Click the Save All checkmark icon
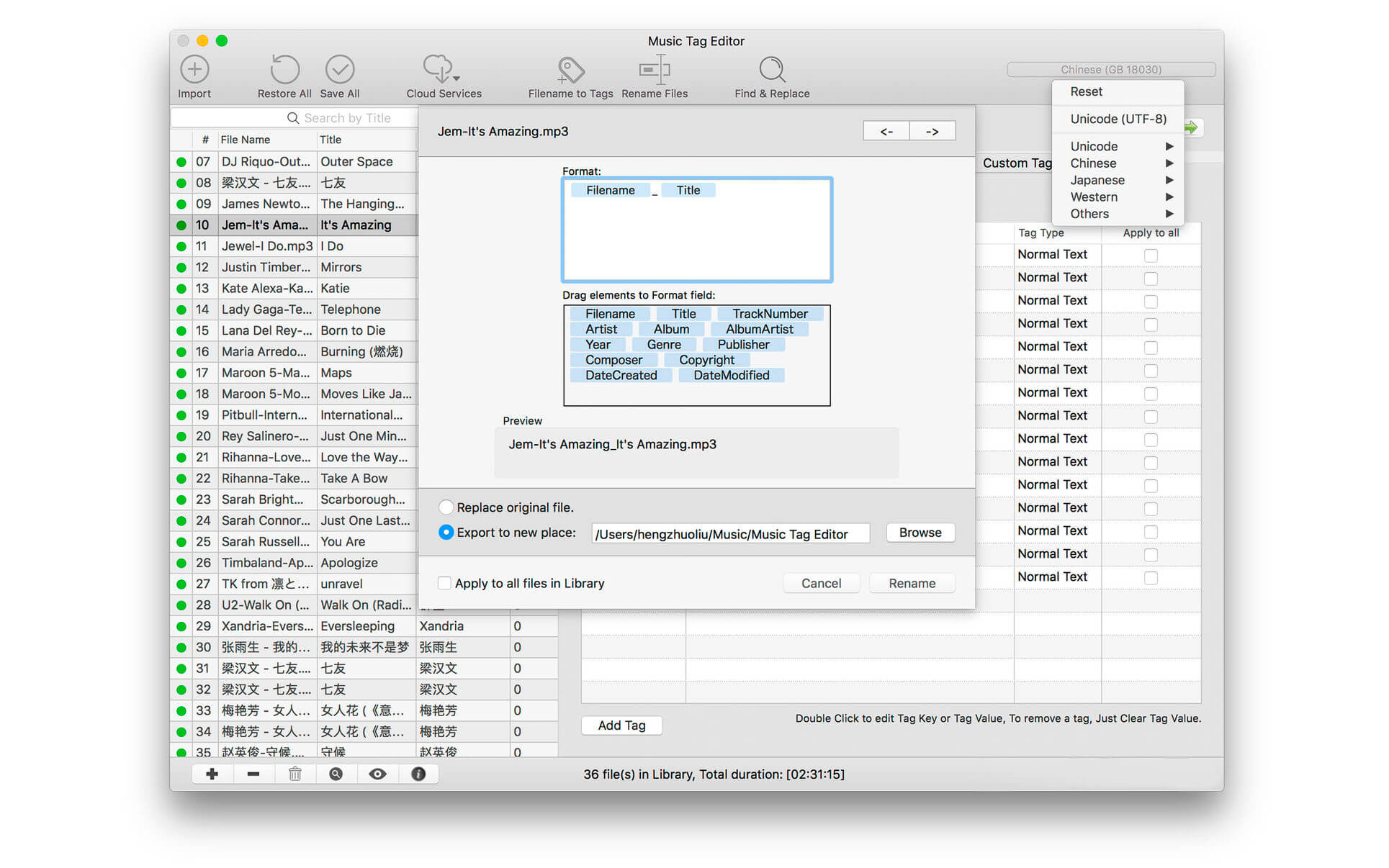Image resolution: width=1389 pixels, height=868 pixels. tap(340, 70)
